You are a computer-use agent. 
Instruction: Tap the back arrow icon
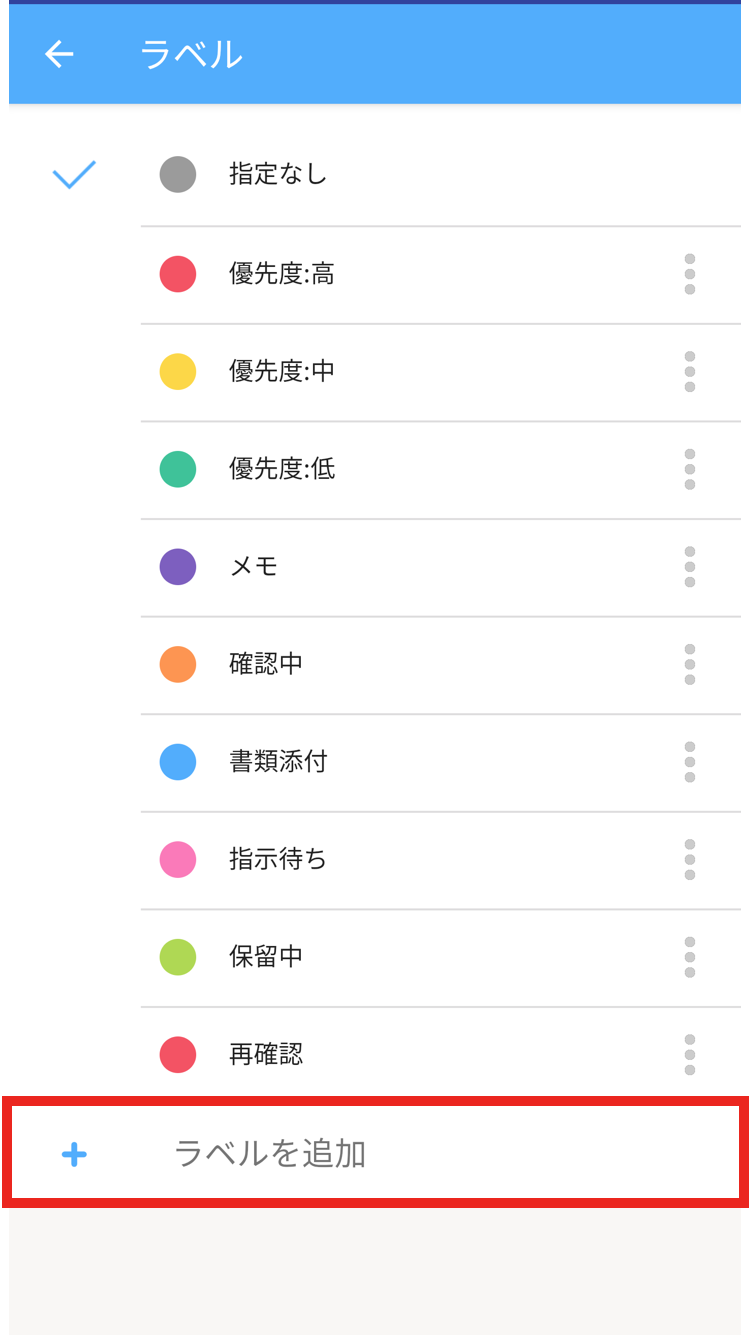click(60, 54)
